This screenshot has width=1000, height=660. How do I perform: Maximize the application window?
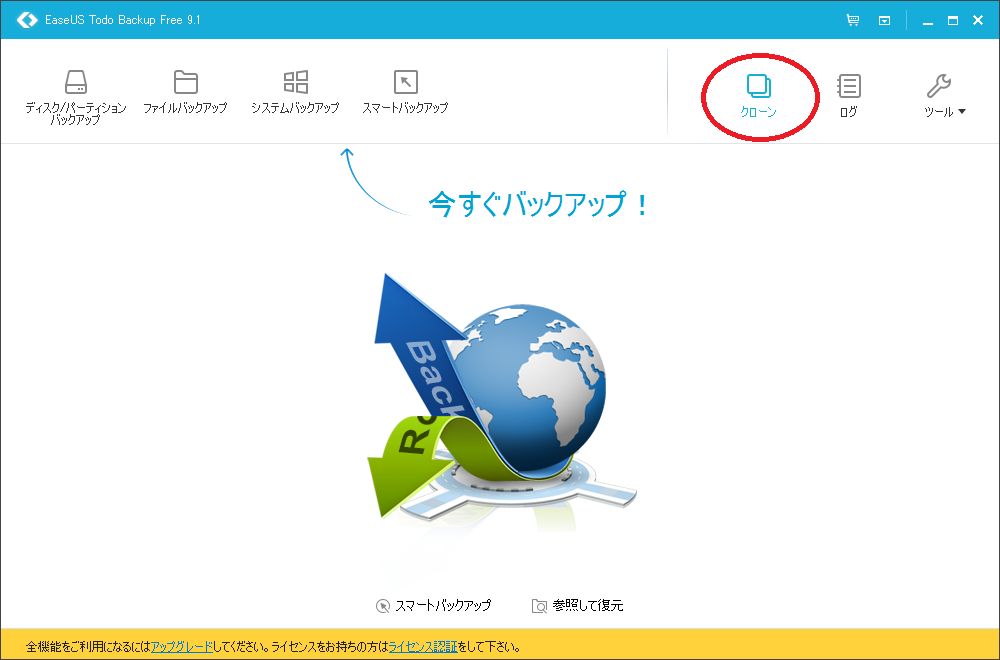click(953, 20)
